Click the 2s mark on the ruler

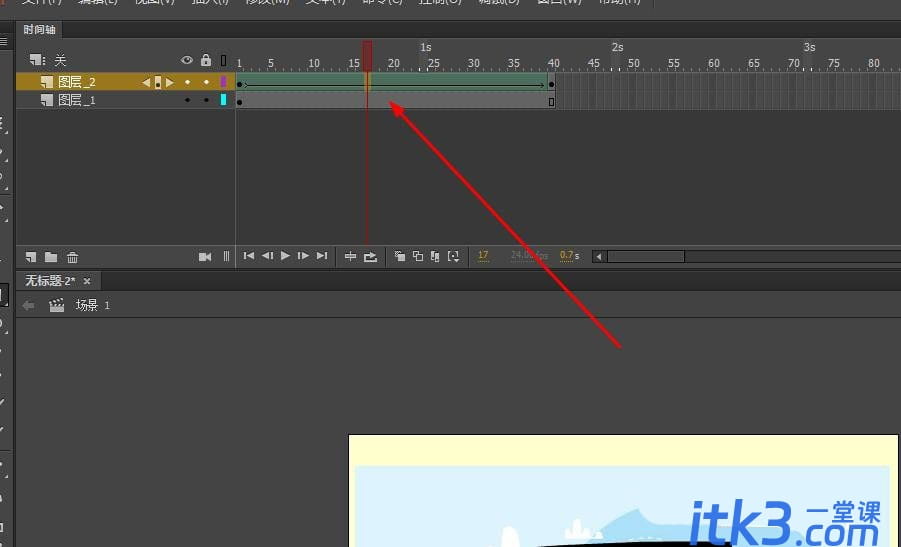pos(618,47)
